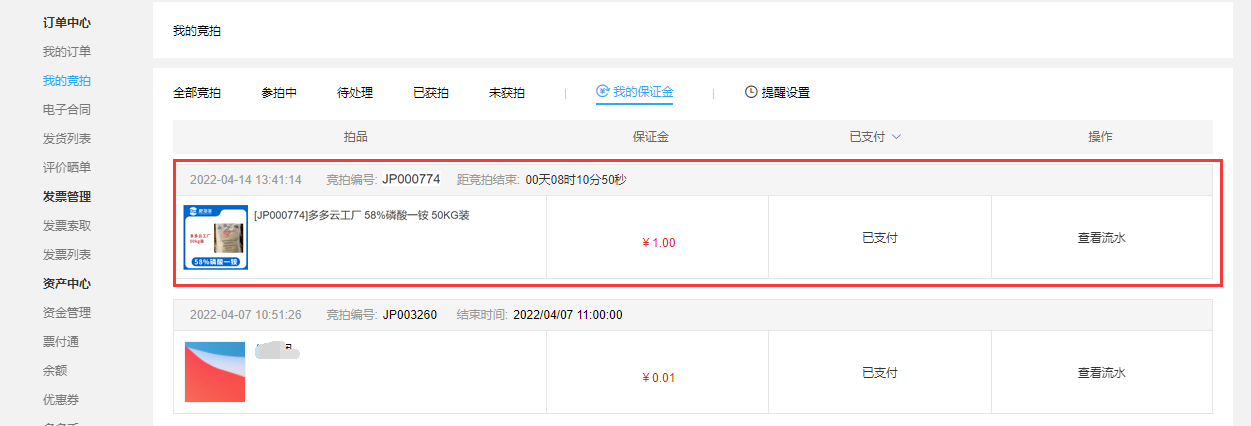Screen dimensions: 1251x426
Task: Select 发货列表 in the sidebar
Action: 67,138
